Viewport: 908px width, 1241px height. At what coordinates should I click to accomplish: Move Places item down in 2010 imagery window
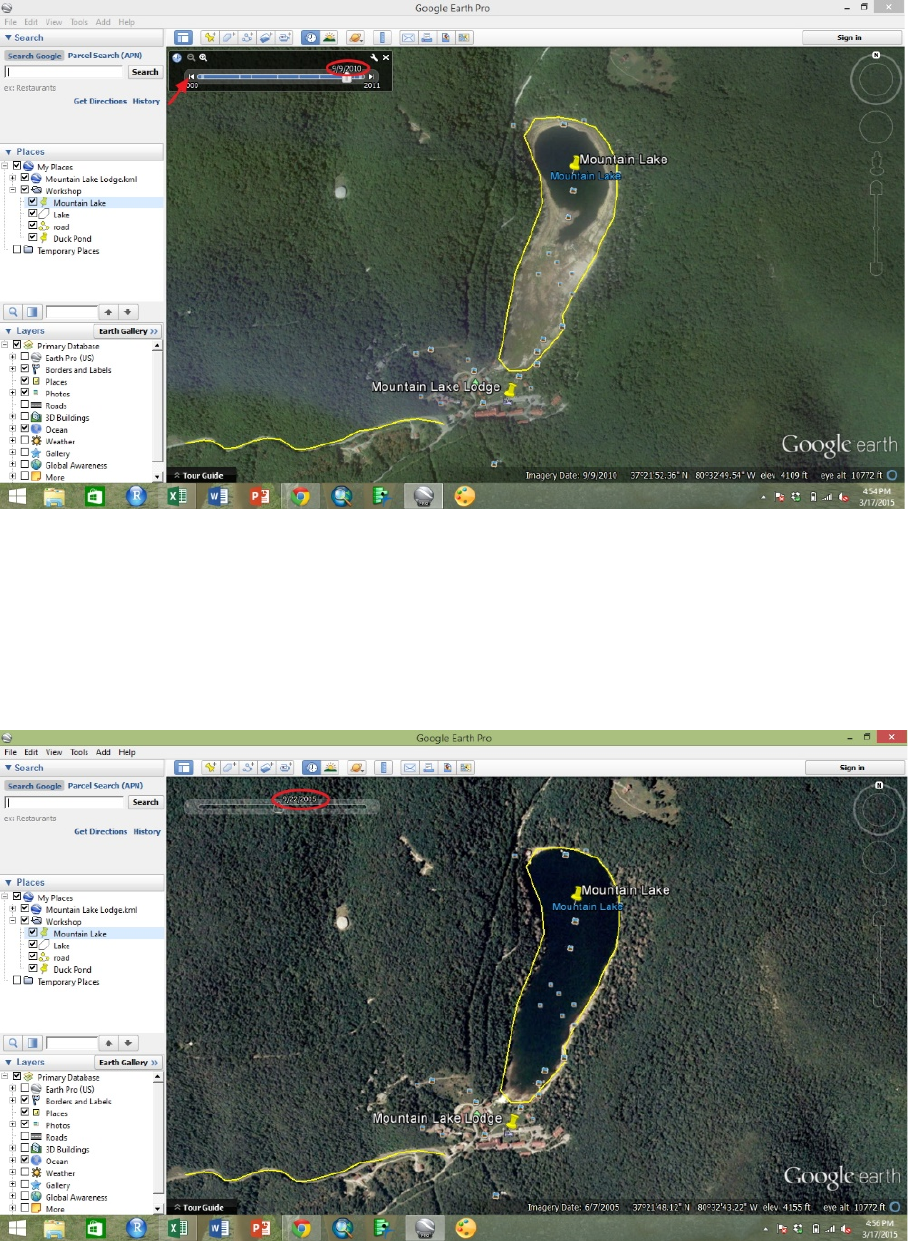[128, 312]
